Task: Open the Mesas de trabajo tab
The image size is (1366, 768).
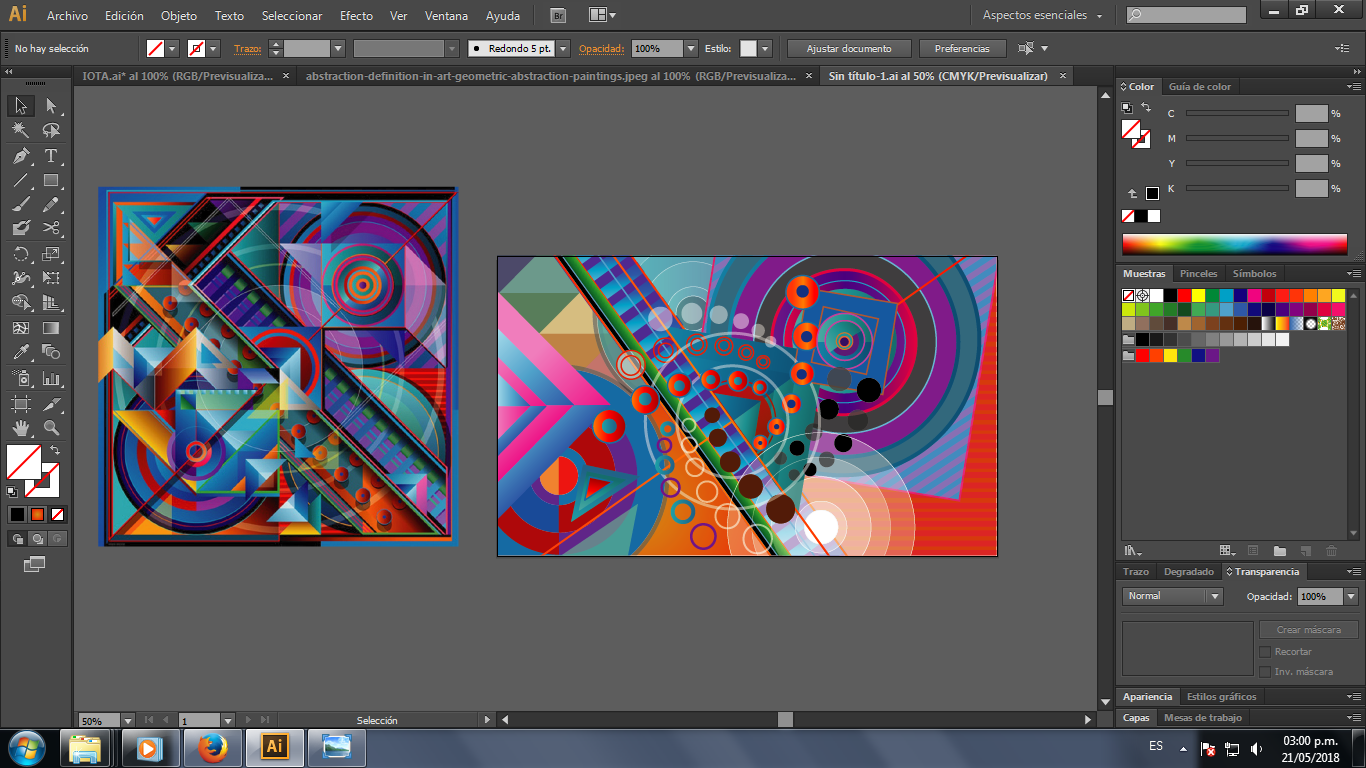Action: [x=1202, y=718]
